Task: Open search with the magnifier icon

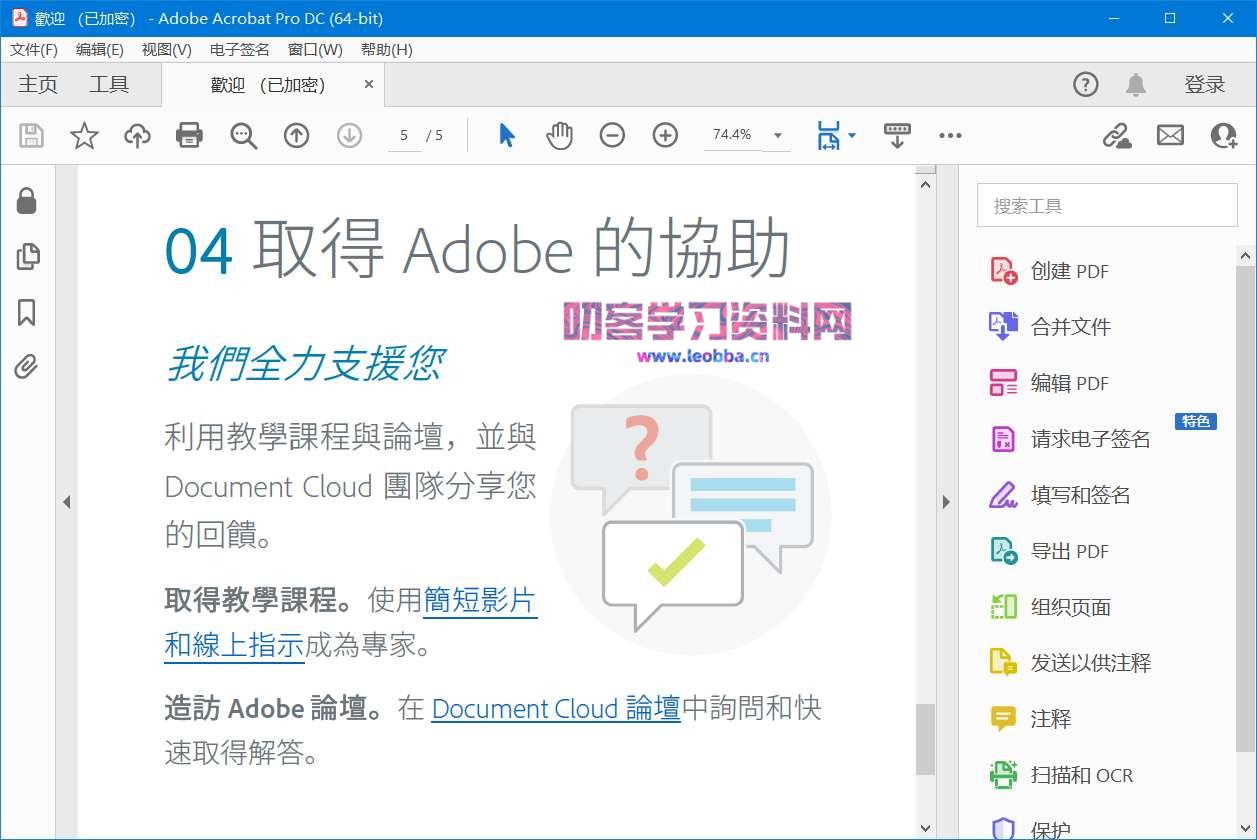Action: (x=243, y=135)
